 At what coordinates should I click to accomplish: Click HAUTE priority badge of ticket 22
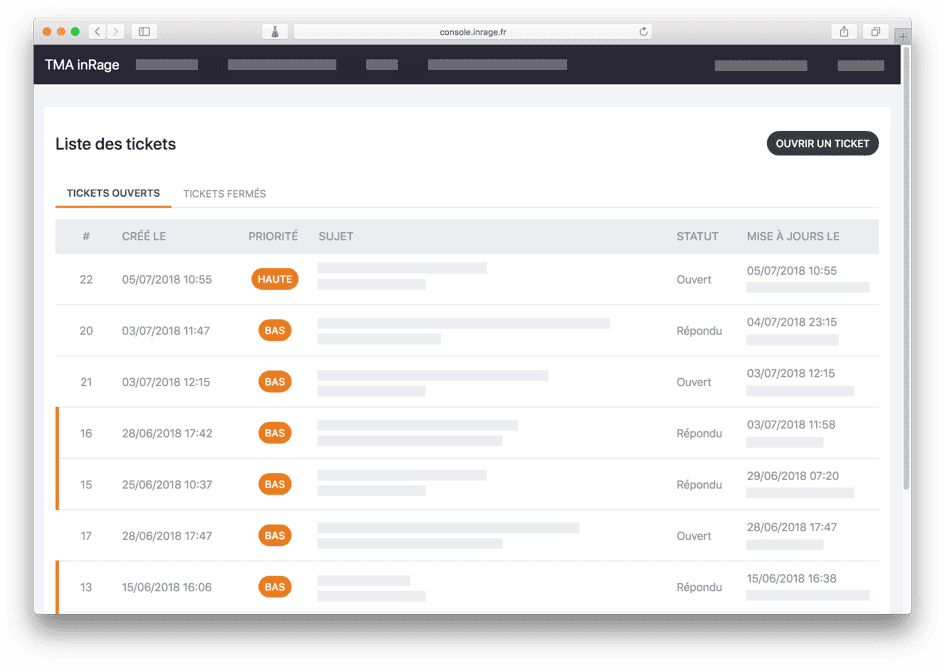[275, 279]
